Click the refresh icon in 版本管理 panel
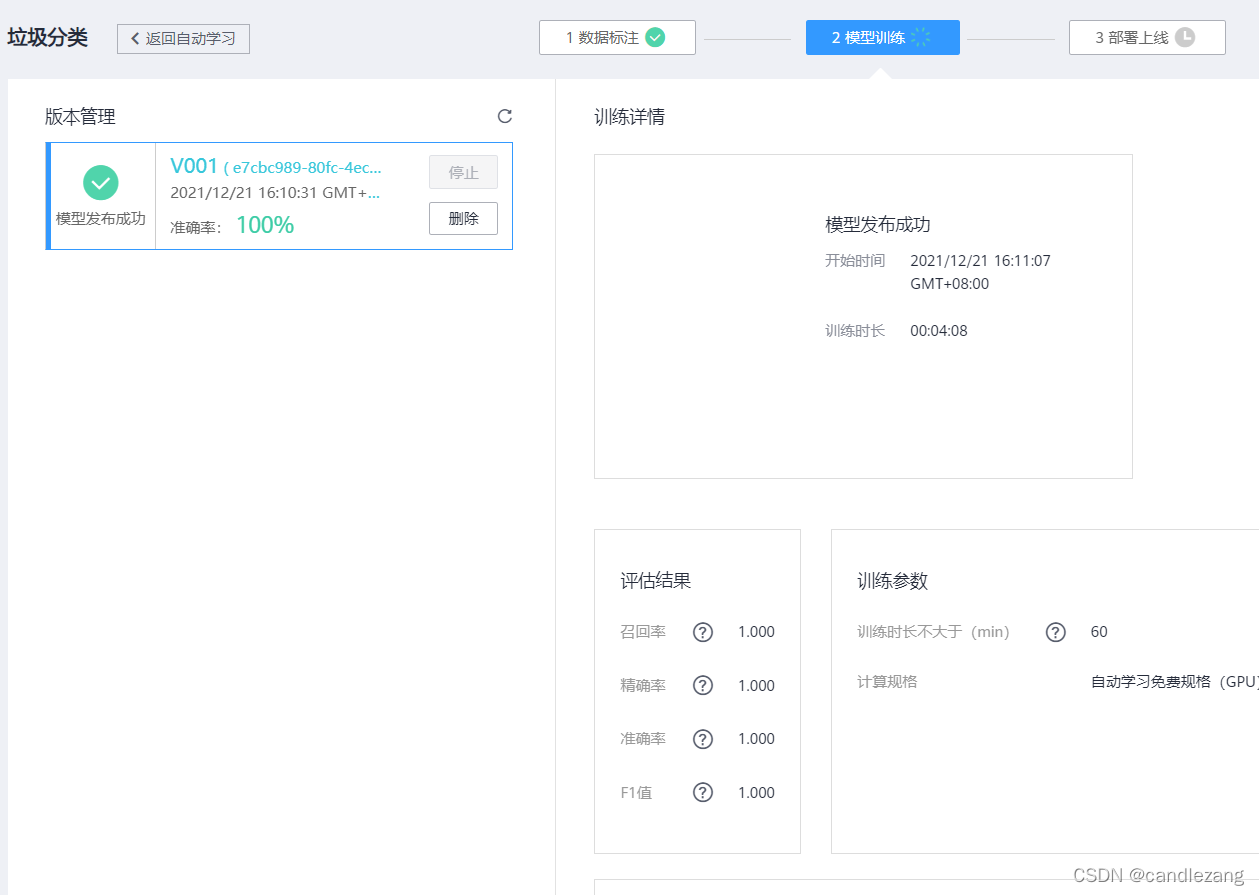This screenshot has width=1259, height=895. pos(505,116)
